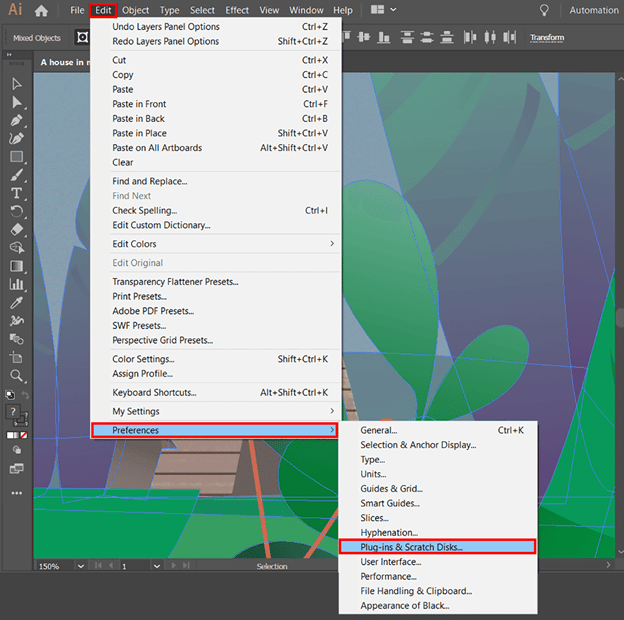Screen dimensions: 624x620
Task: Expand the Edit Colors submenu
Action: (x=222, y=244)
